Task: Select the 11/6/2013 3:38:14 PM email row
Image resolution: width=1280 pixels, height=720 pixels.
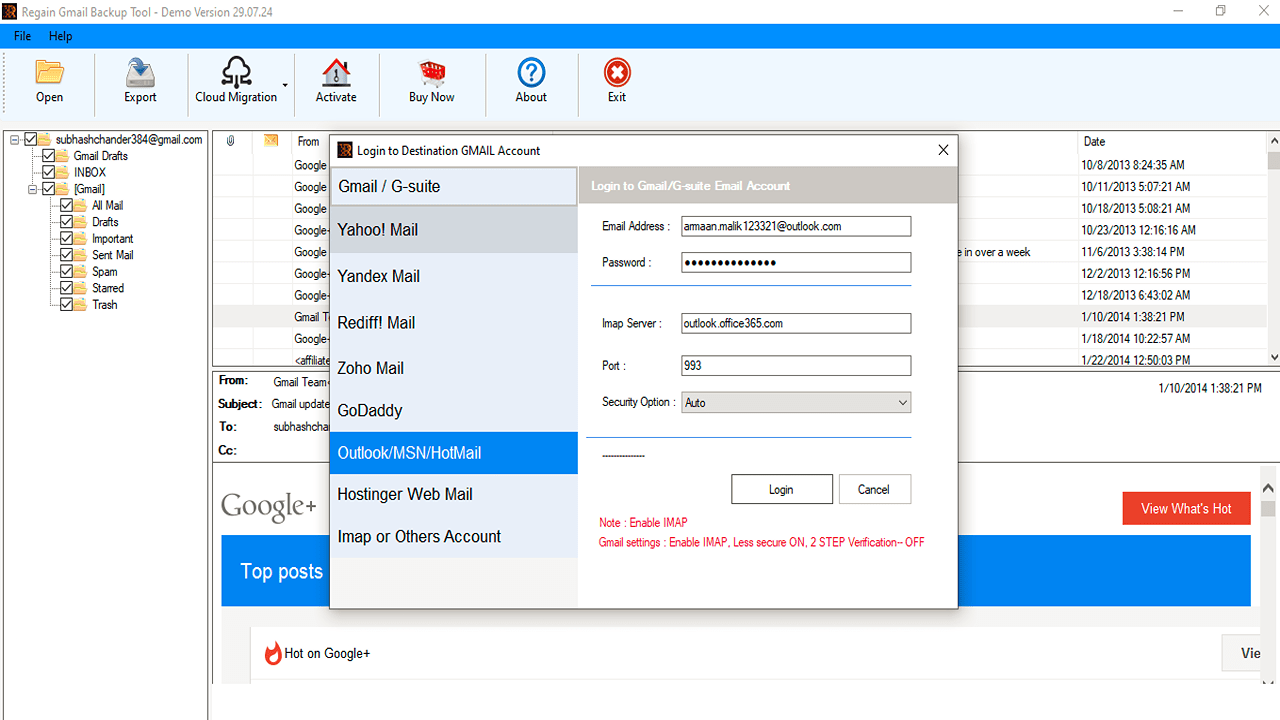Action: [x=739, y=252]
